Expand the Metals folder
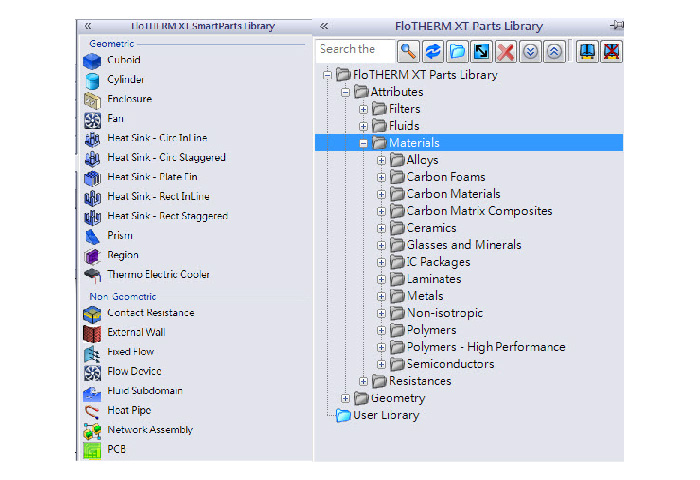 [381, 296]
